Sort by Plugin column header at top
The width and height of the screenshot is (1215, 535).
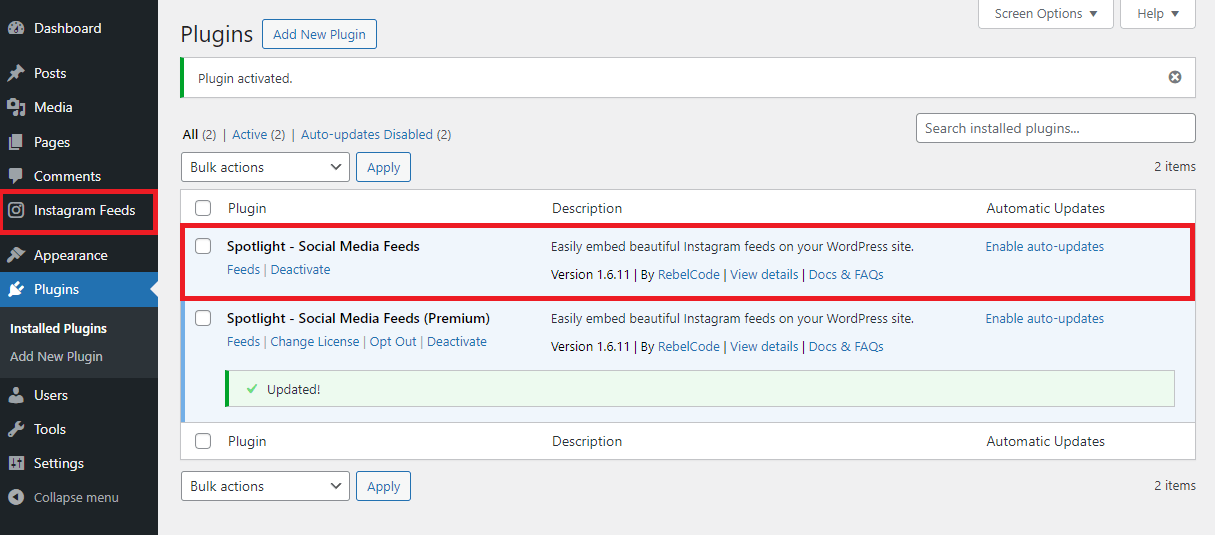247,208
